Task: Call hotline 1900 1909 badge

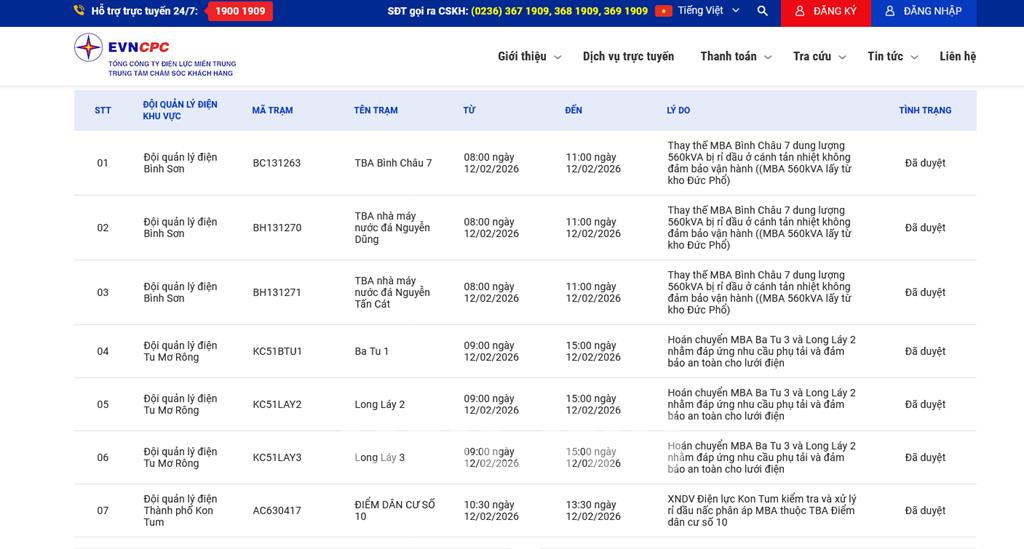Action: tap(240, 11)
